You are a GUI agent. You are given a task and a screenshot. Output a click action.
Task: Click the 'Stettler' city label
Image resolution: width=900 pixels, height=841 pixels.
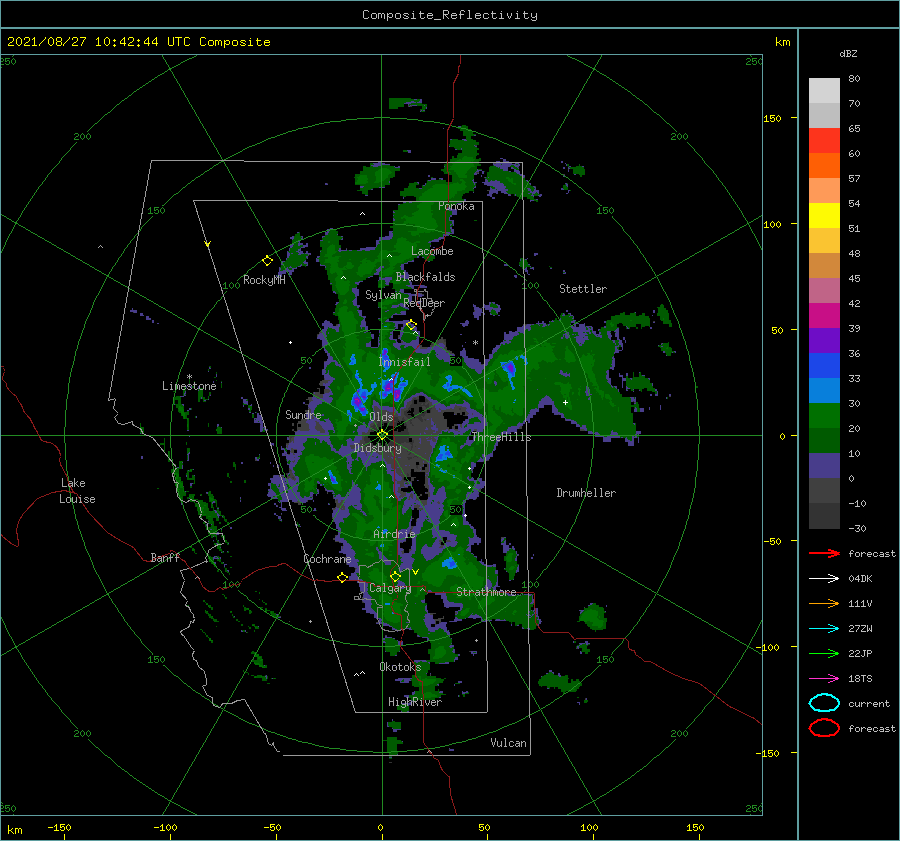(583, 289)
